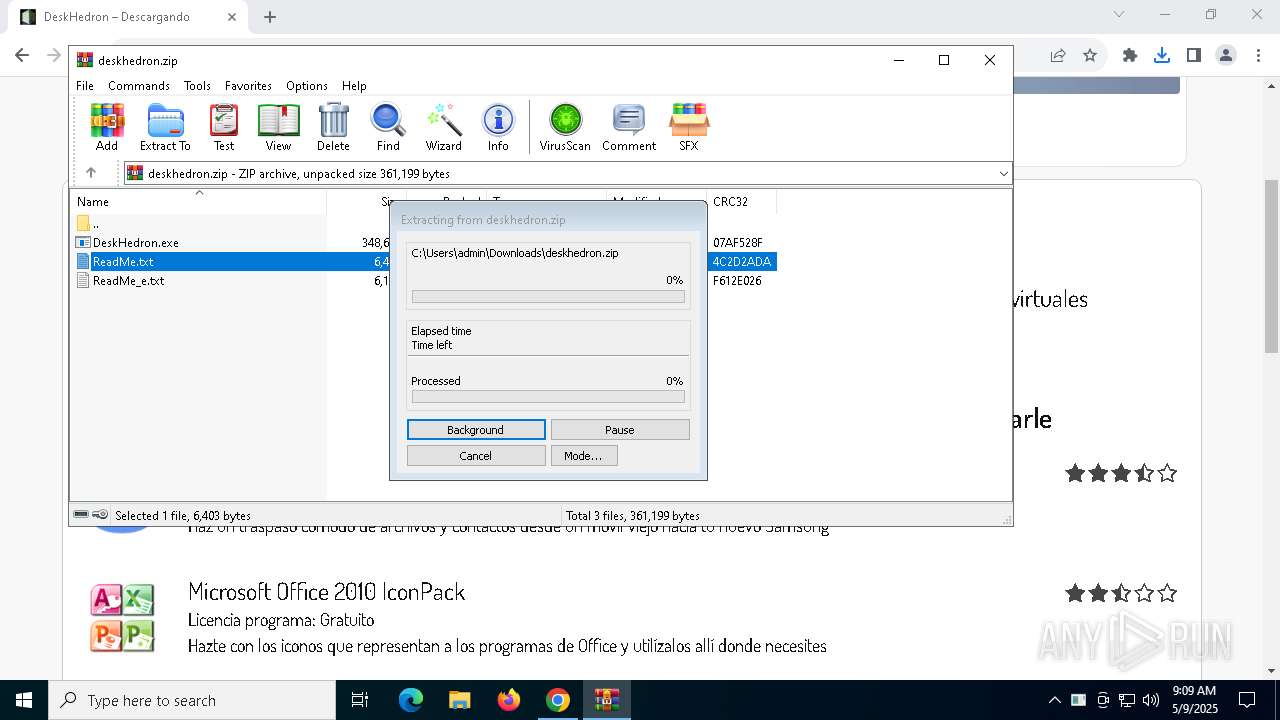
Task: Run the VirusScan toolbar icon
Action: pos(565,127)
